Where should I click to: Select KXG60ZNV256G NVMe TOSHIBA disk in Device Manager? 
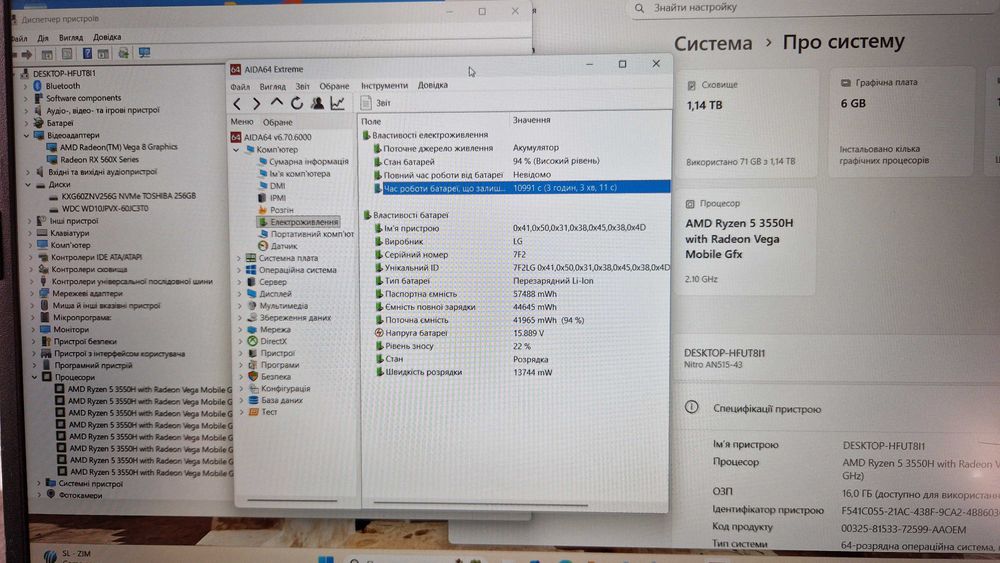tap(128, 196)
